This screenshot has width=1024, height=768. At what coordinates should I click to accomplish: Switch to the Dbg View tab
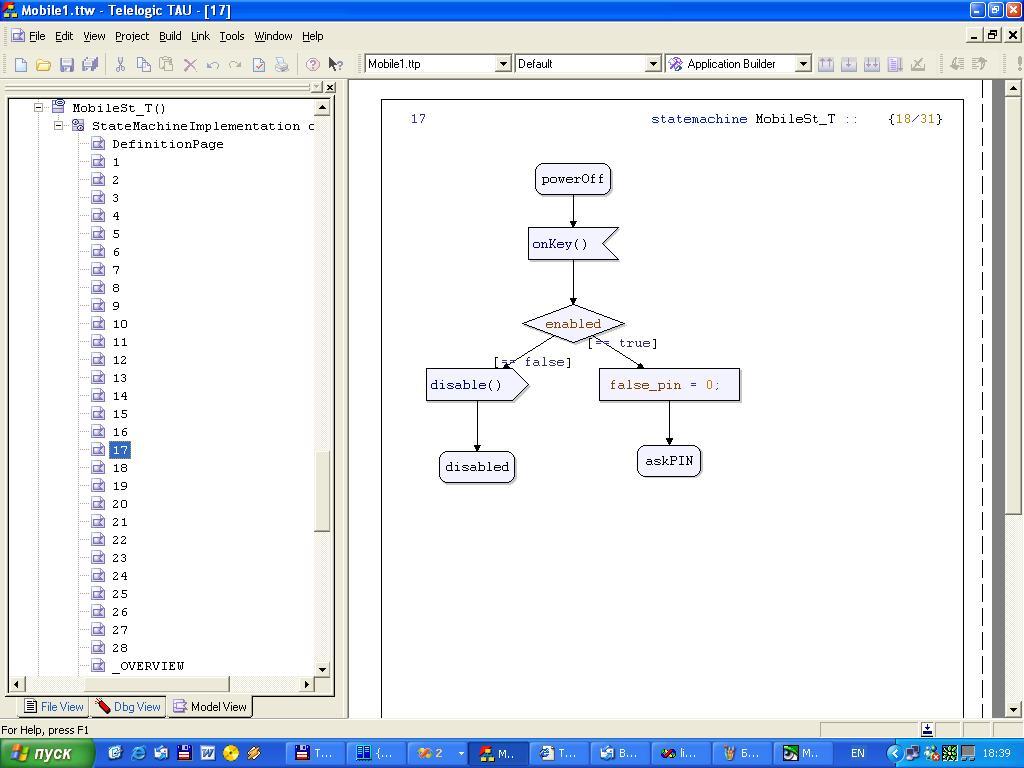coord(128,706)
